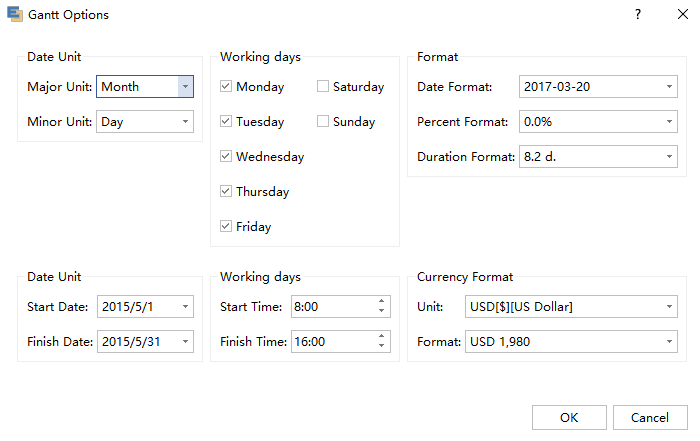Open the Start Date picker
The width and height of the screenshot is (700, 441).
point(184,307)
